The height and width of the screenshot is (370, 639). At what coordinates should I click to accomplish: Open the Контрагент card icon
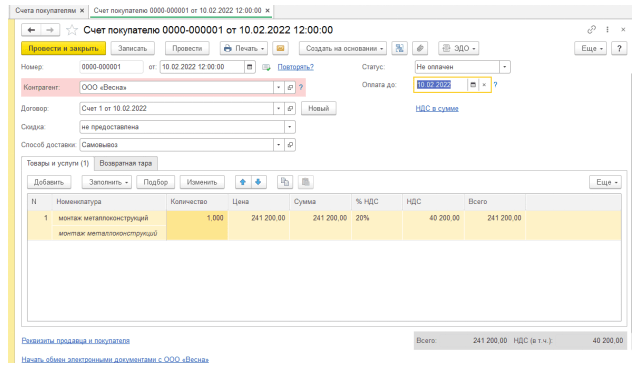pyautogui.click(x=290, y=87)
